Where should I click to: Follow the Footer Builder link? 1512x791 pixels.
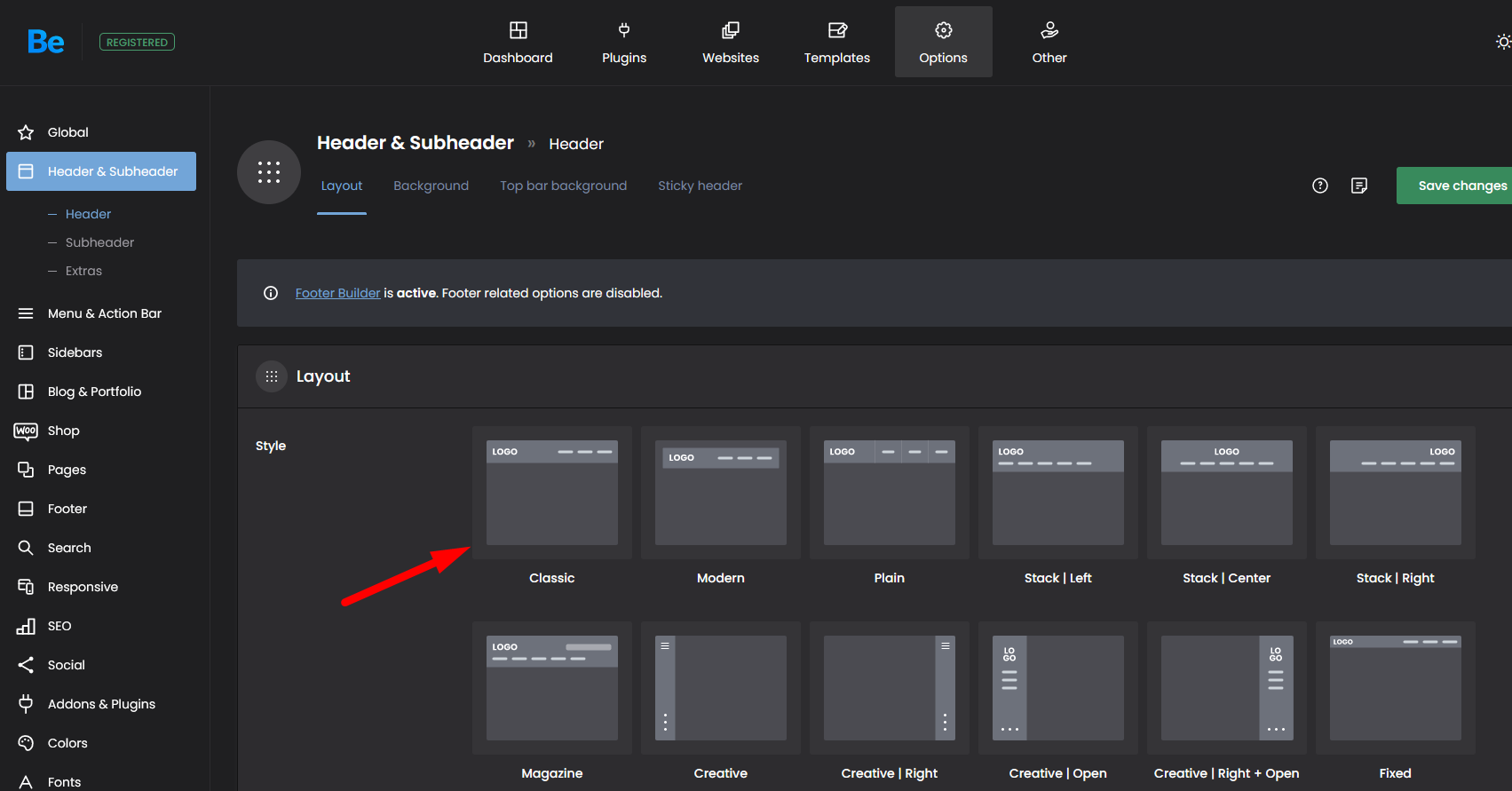(337, 293)
